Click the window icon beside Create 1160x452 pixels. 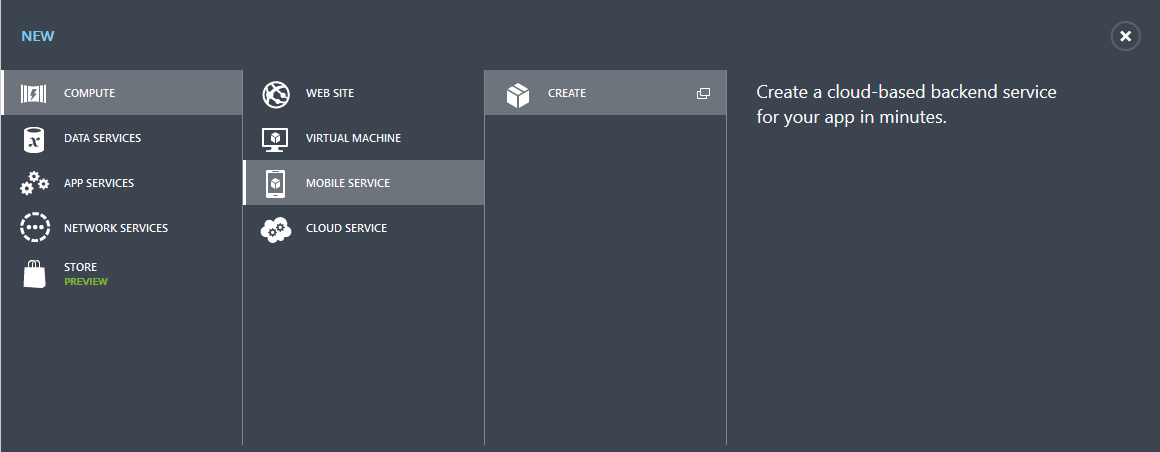(704, 93)
